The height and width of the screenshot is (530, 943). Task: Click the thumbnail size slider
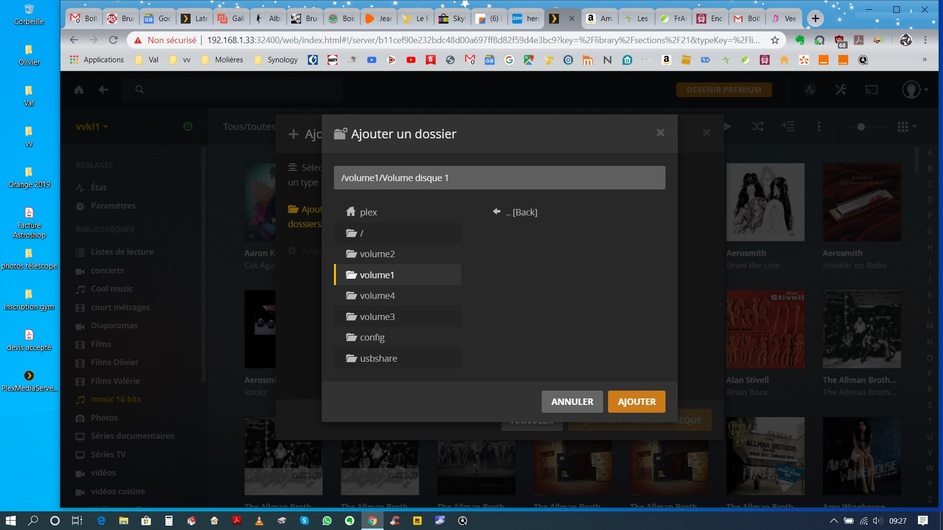click(x=869, y=127)
